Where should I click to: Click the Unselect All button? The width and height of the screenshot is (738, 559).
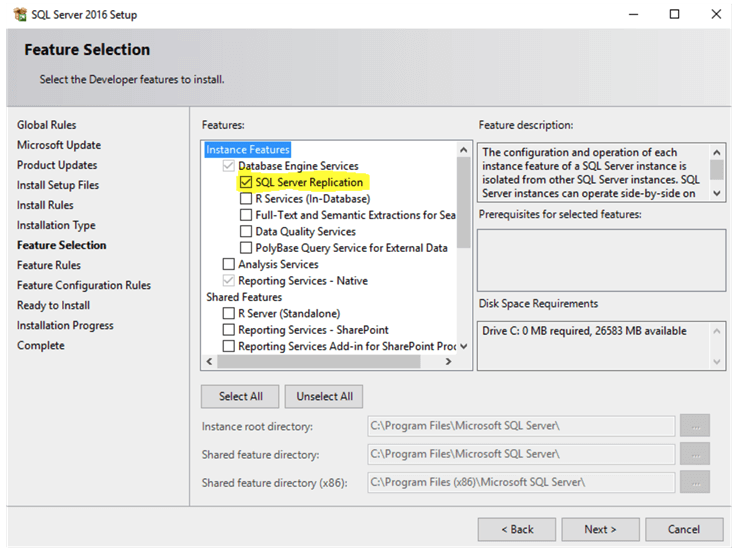coord(324,396)
